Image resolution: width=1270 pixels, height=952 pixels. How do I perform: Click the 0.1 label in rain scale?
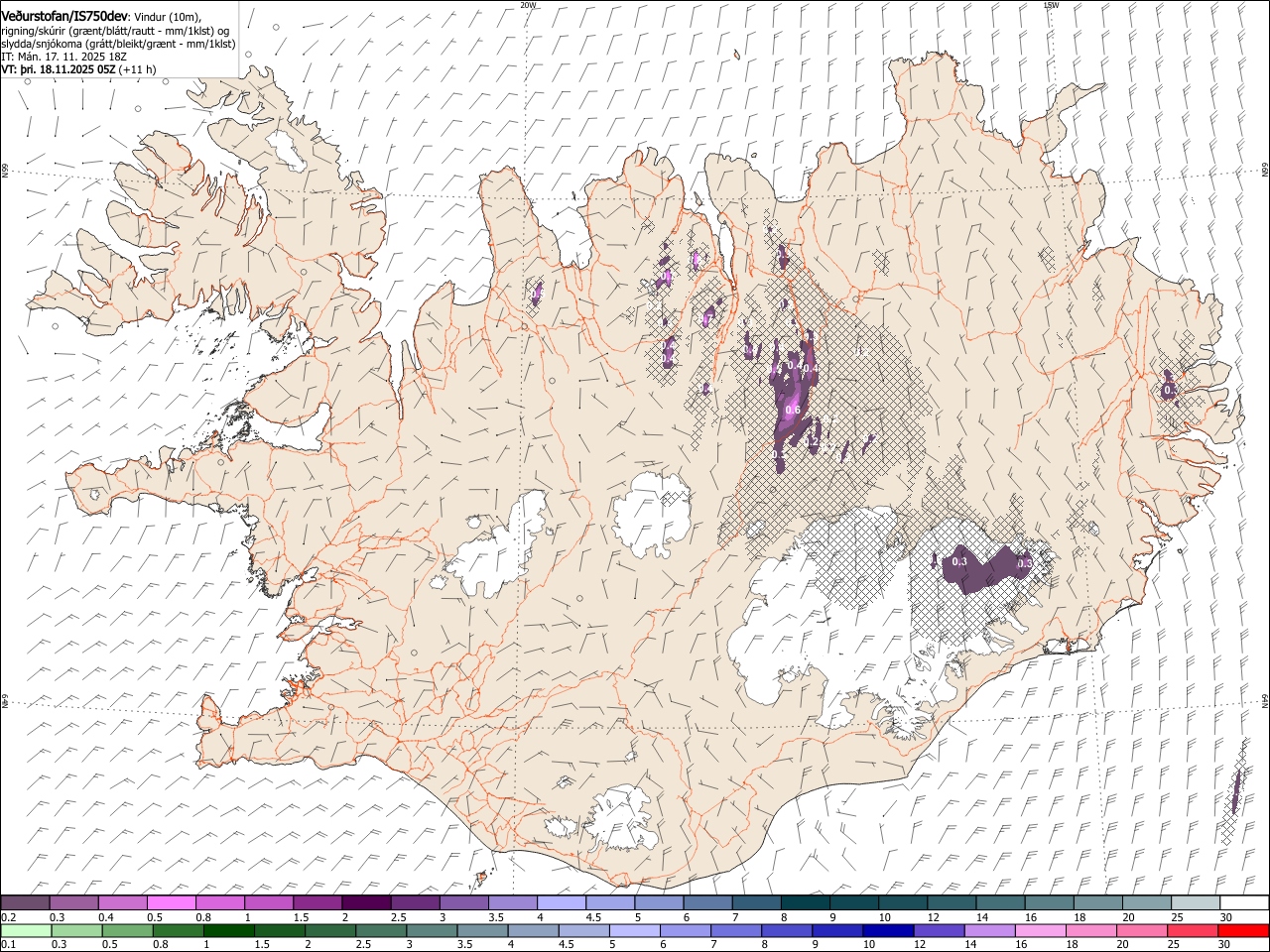click(x=8, y=945)
